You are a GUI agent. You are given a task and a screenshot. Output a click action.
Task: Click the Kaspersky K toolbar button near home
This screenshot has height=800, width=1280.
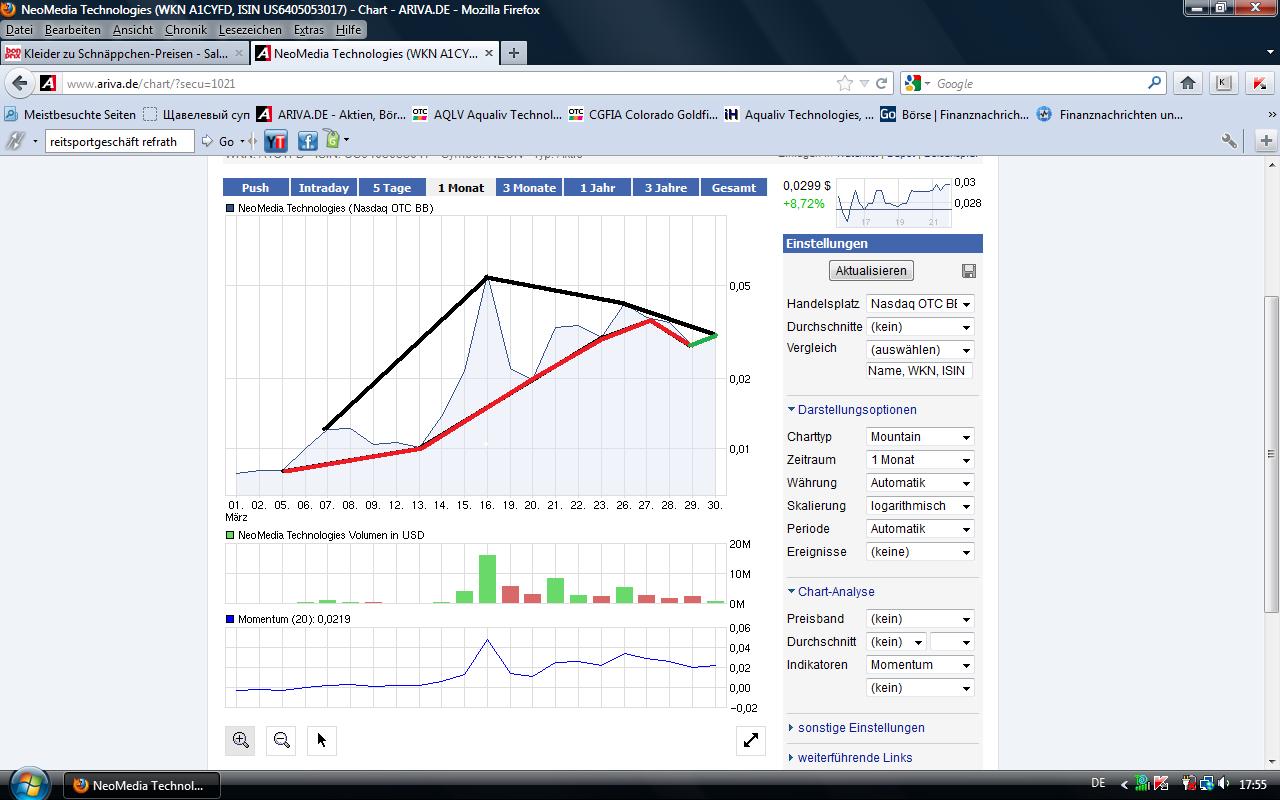(x=1224, y=84)
